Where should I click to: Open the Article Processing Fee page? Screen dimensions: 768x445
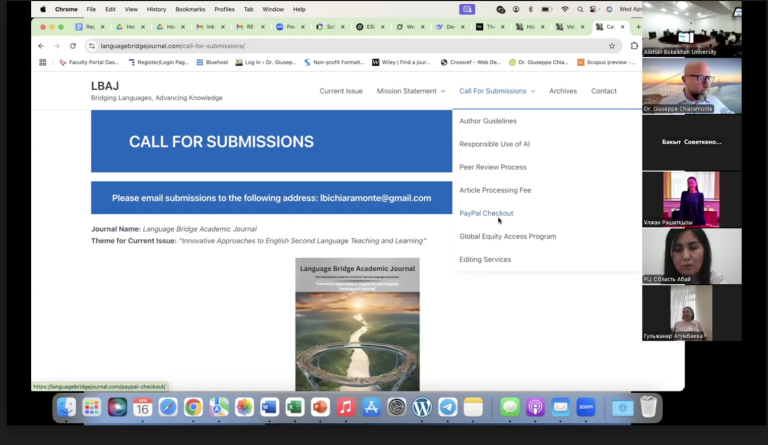495,190
